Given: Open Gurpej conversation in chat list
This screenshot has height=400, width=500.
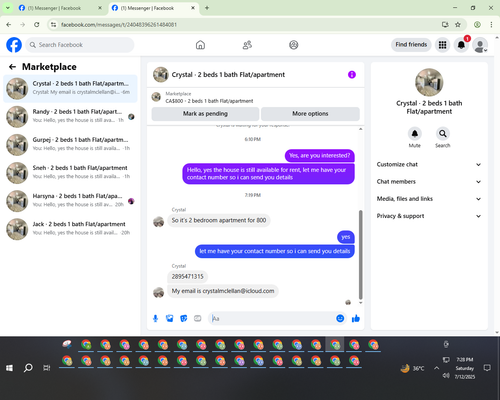Looking at the screenshot, I should tap(70, 145).
